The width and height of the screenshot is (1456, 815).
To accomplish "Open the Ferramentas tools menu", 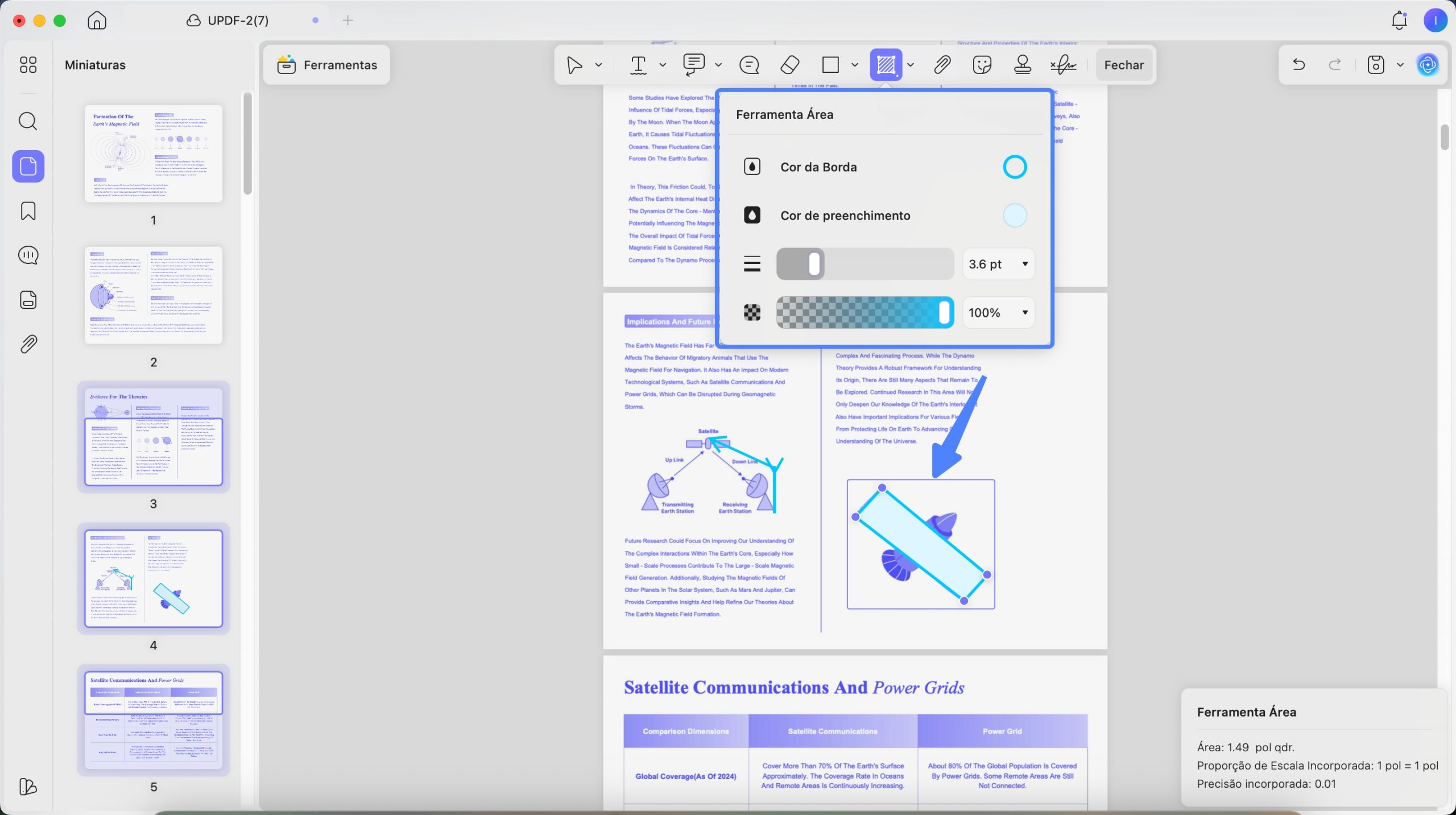I will tap(327, 65).
